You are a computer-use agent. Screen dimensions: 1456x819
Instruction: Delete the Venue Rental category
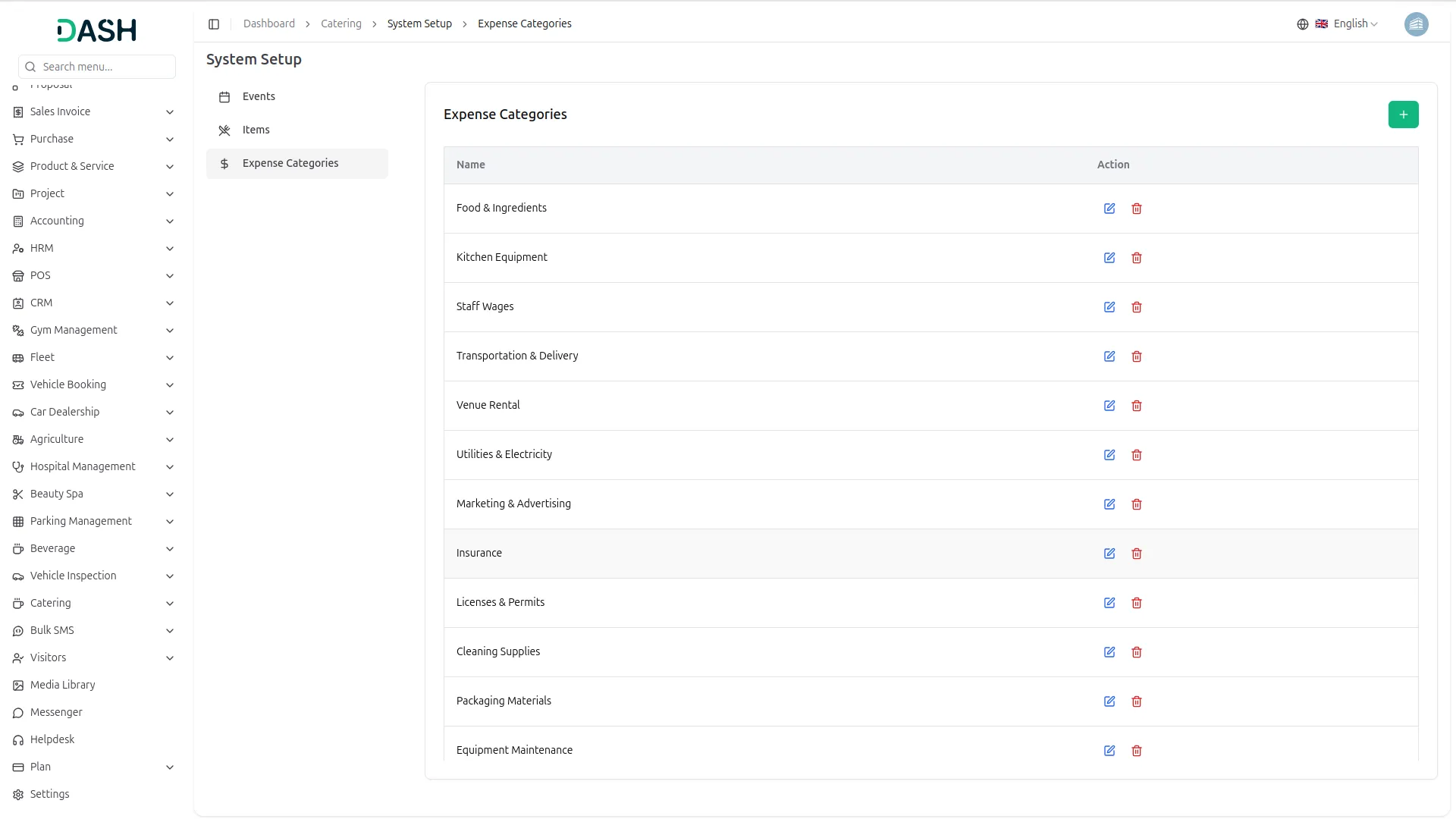pyautogui.click(x=1137, y=406)
